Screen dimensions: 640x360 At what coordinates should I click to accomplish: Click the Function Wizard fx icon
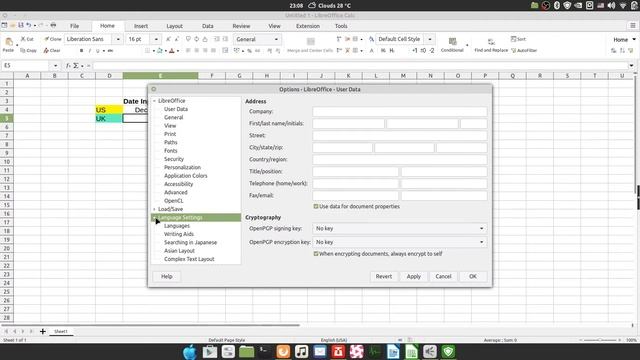tap(68, 65)
